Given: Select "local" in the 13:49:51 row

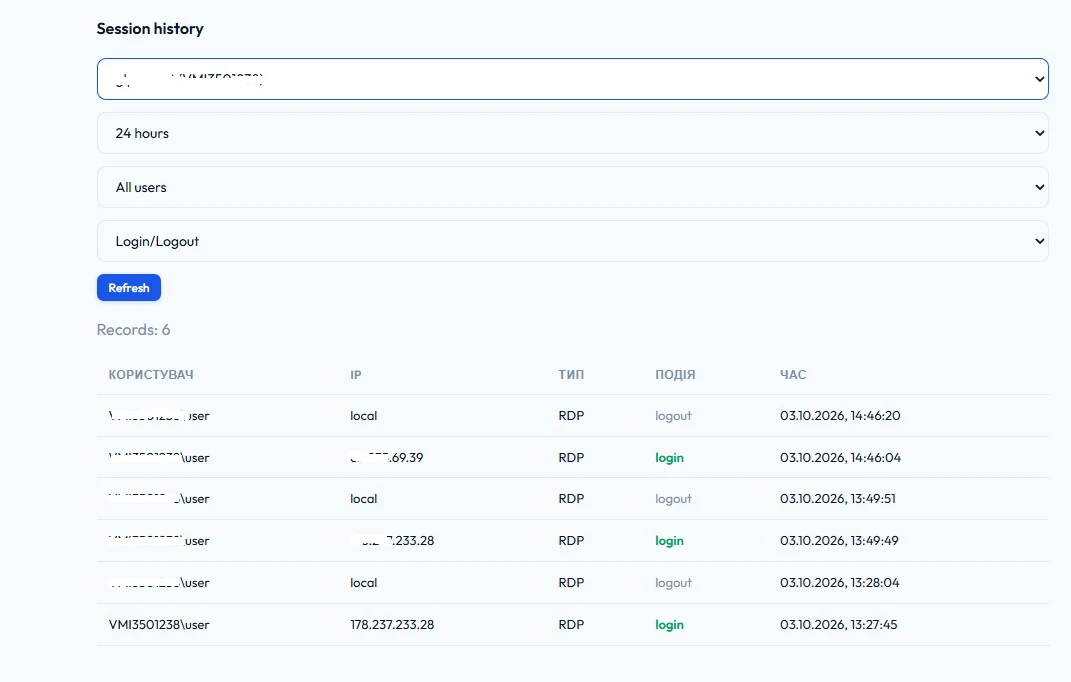Looking at the screenshot, I should pyautogui.click(x=363, y=499).
